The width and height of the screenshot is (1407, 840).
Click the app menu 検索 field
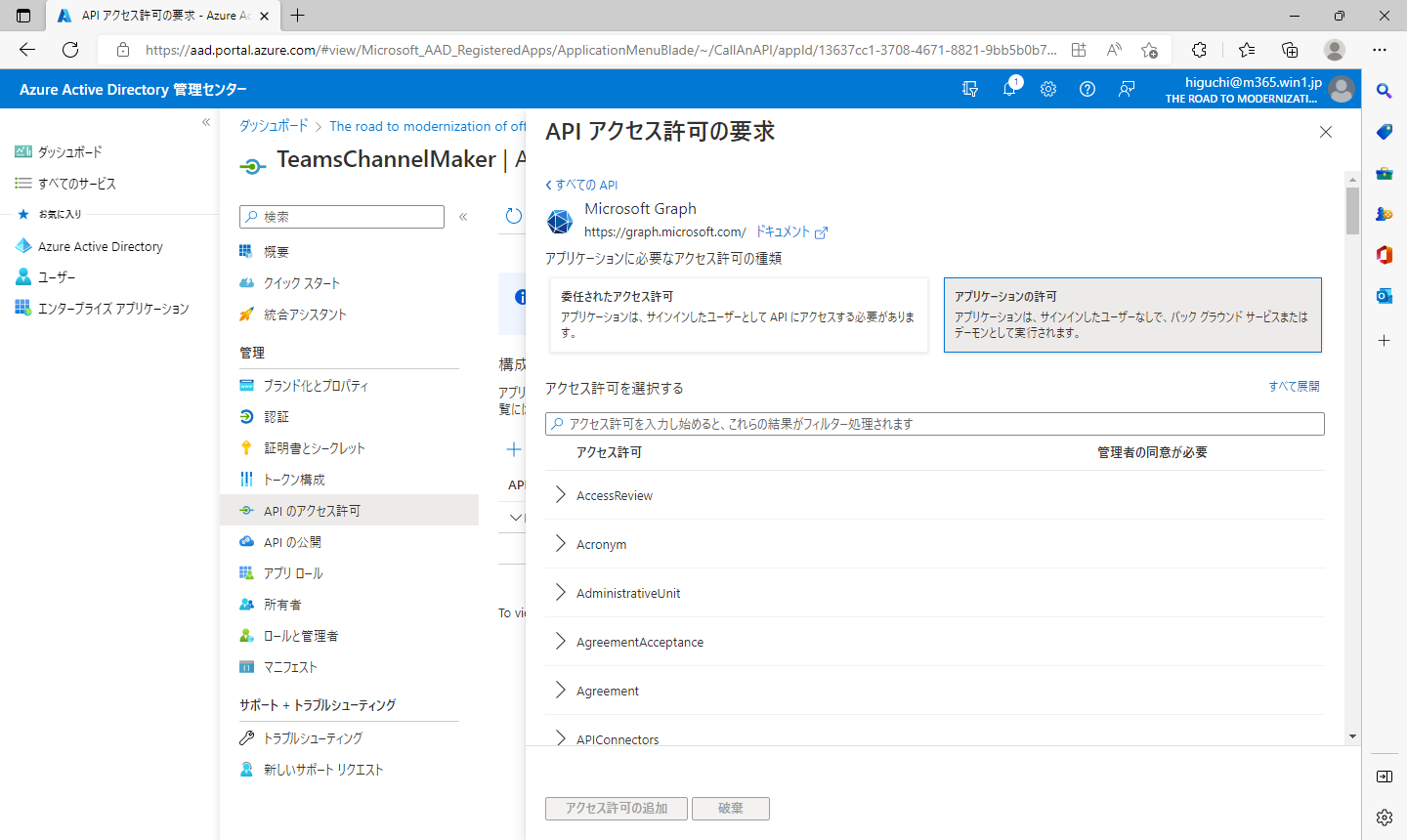coord(342,217)
